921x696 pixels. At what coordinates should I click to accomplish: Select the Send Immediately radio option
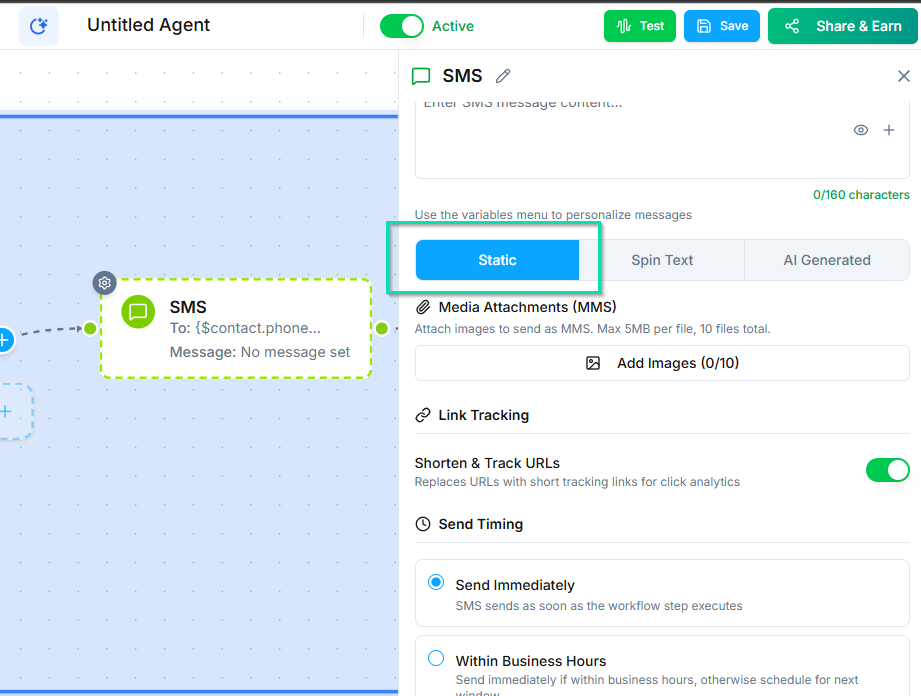[x=436, y=582]
